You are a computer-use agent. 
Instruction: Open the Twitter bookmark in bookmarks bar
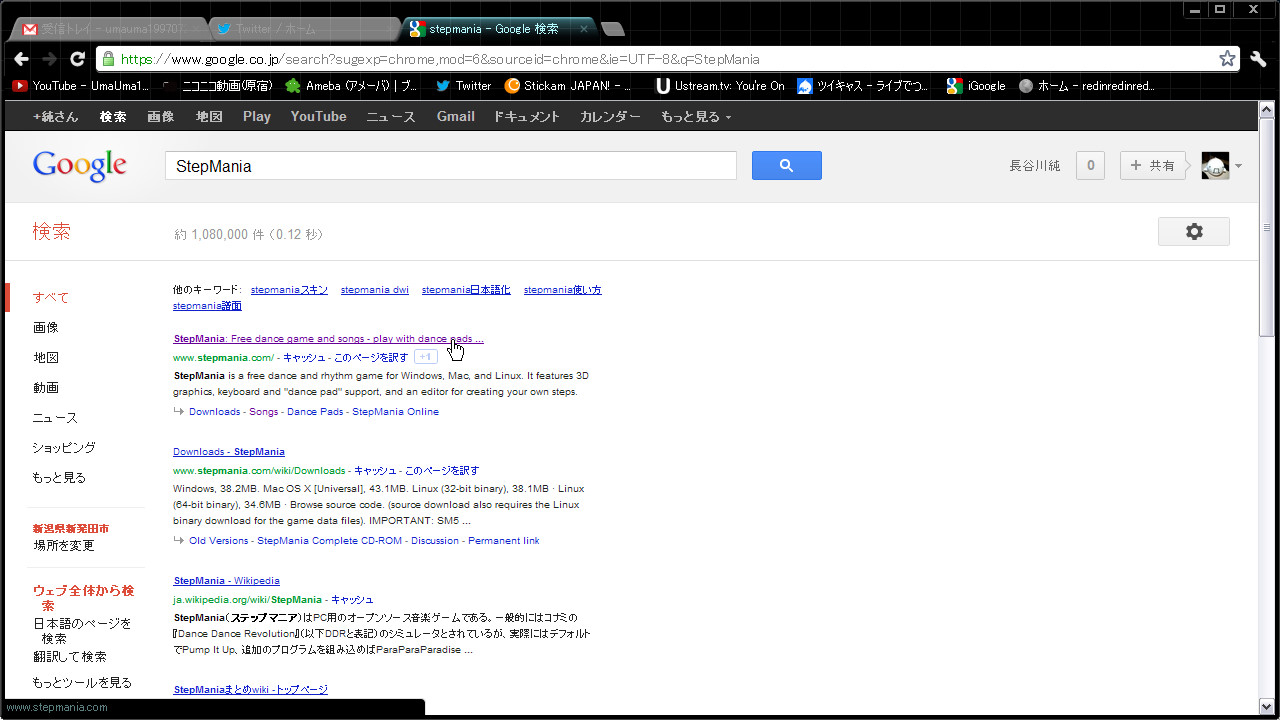[464, 86]
